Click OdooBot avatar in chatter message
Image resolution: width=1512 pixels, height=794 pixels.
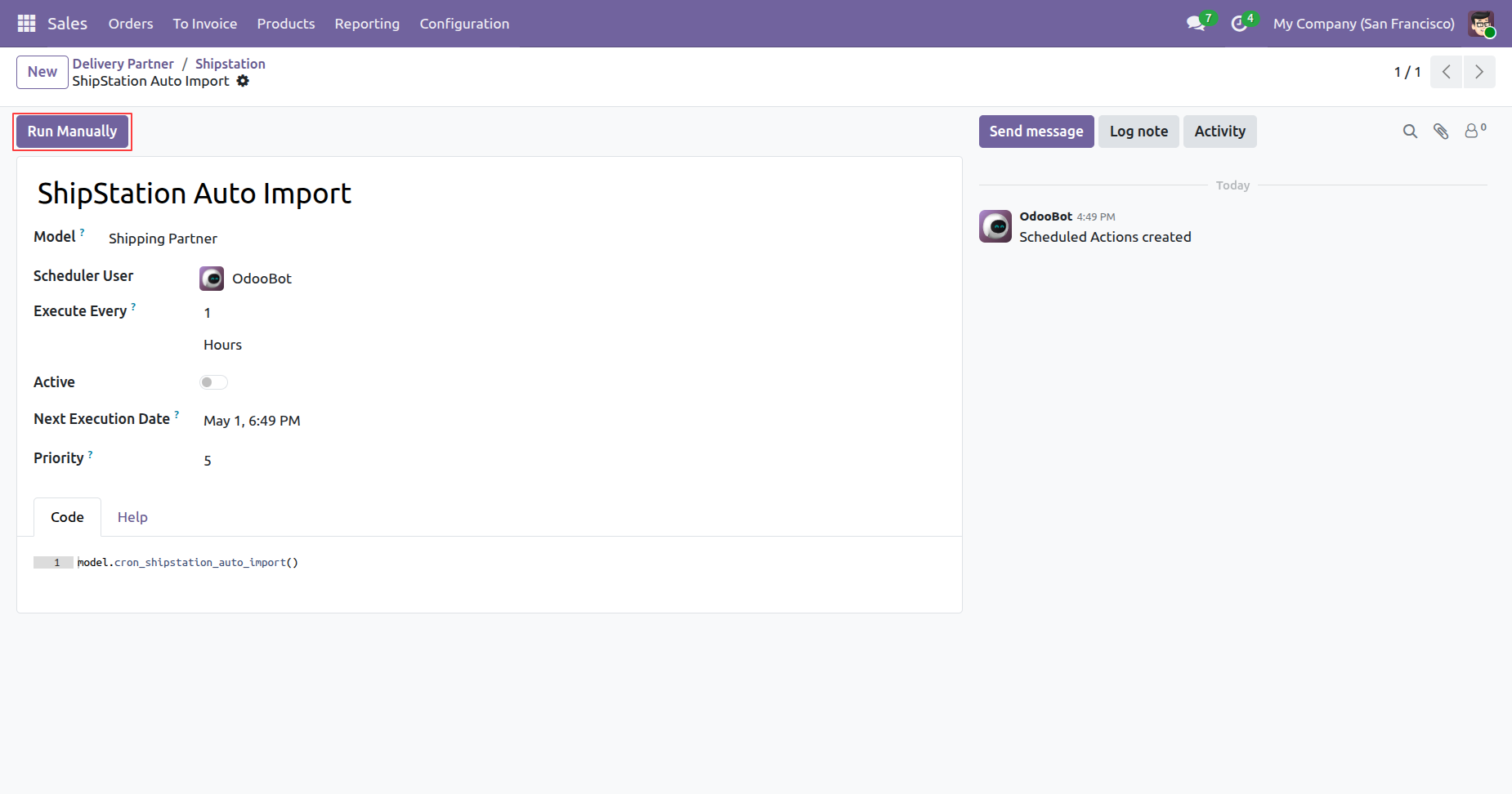[x=995, y=226]
